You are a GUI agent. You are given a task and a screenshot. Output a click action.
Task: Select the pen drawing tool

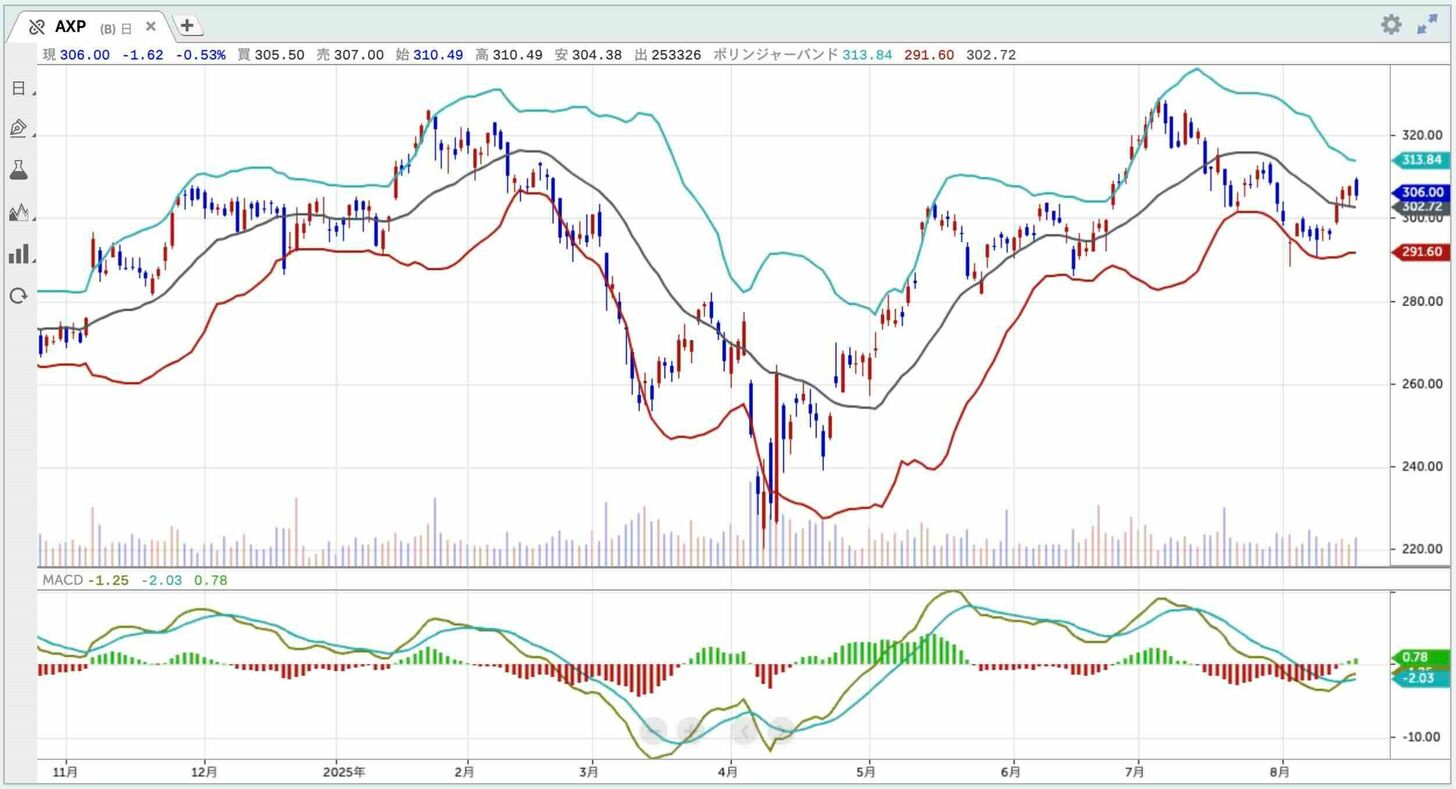pos(18,129)
